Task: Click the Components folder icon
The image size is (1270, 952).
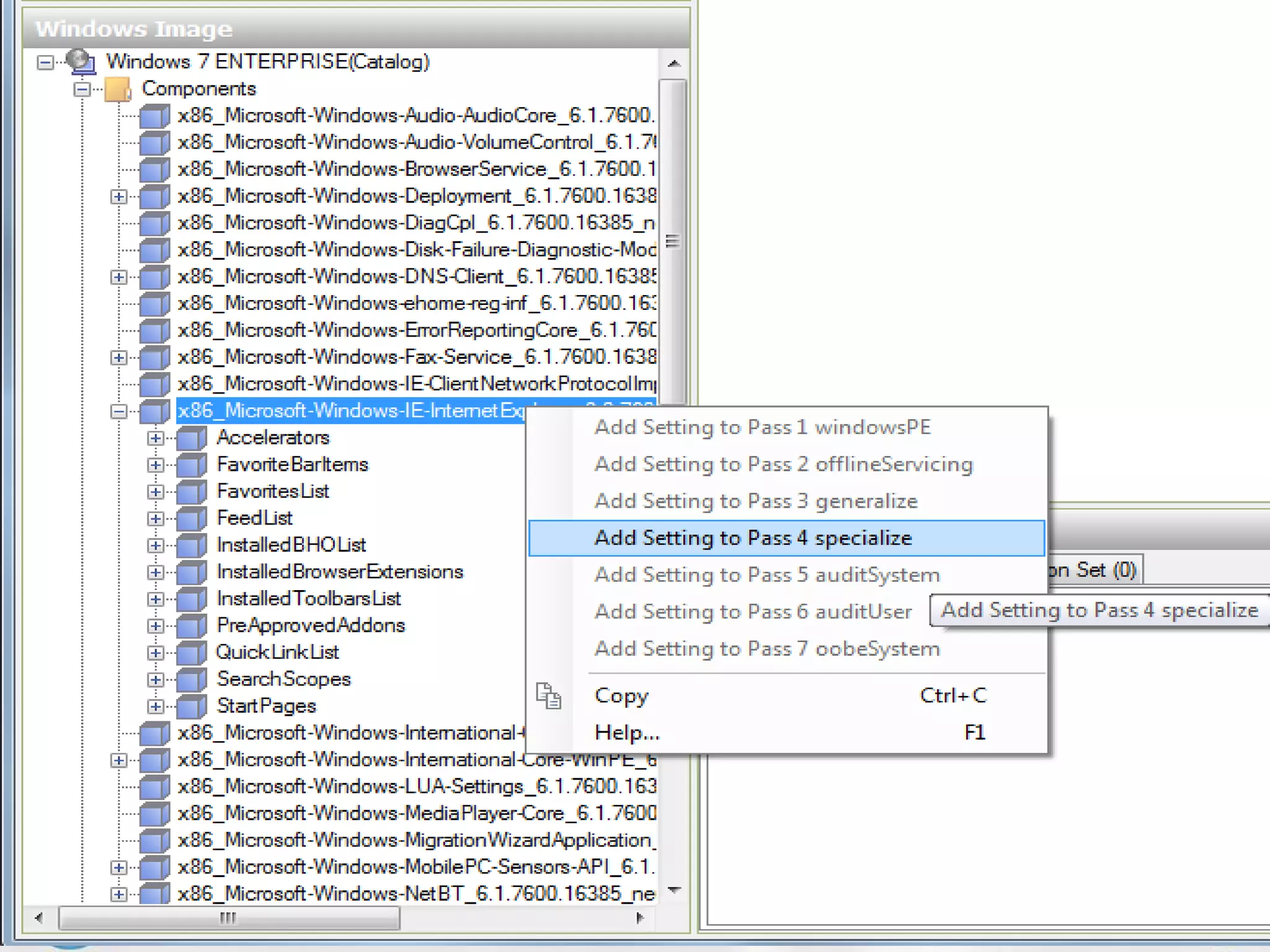Action: tap(118, 89)
